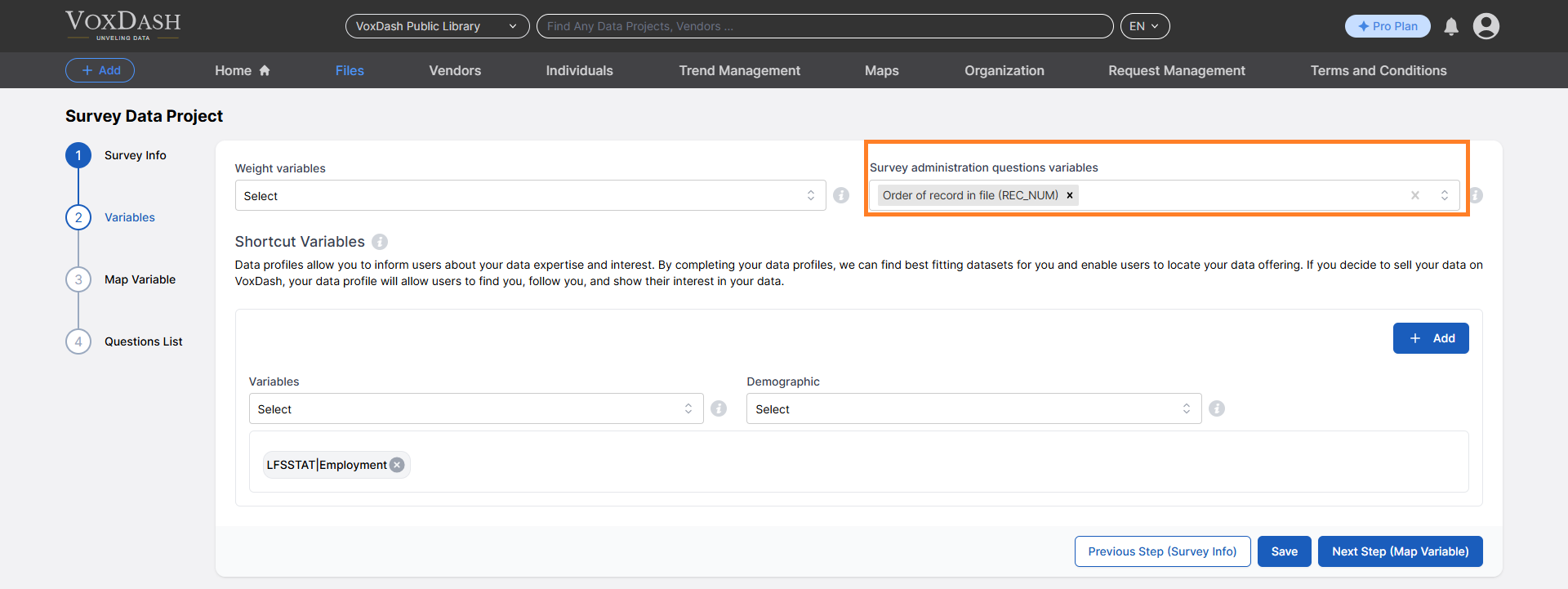Open the Demographic select dropdown

(973, 408)
